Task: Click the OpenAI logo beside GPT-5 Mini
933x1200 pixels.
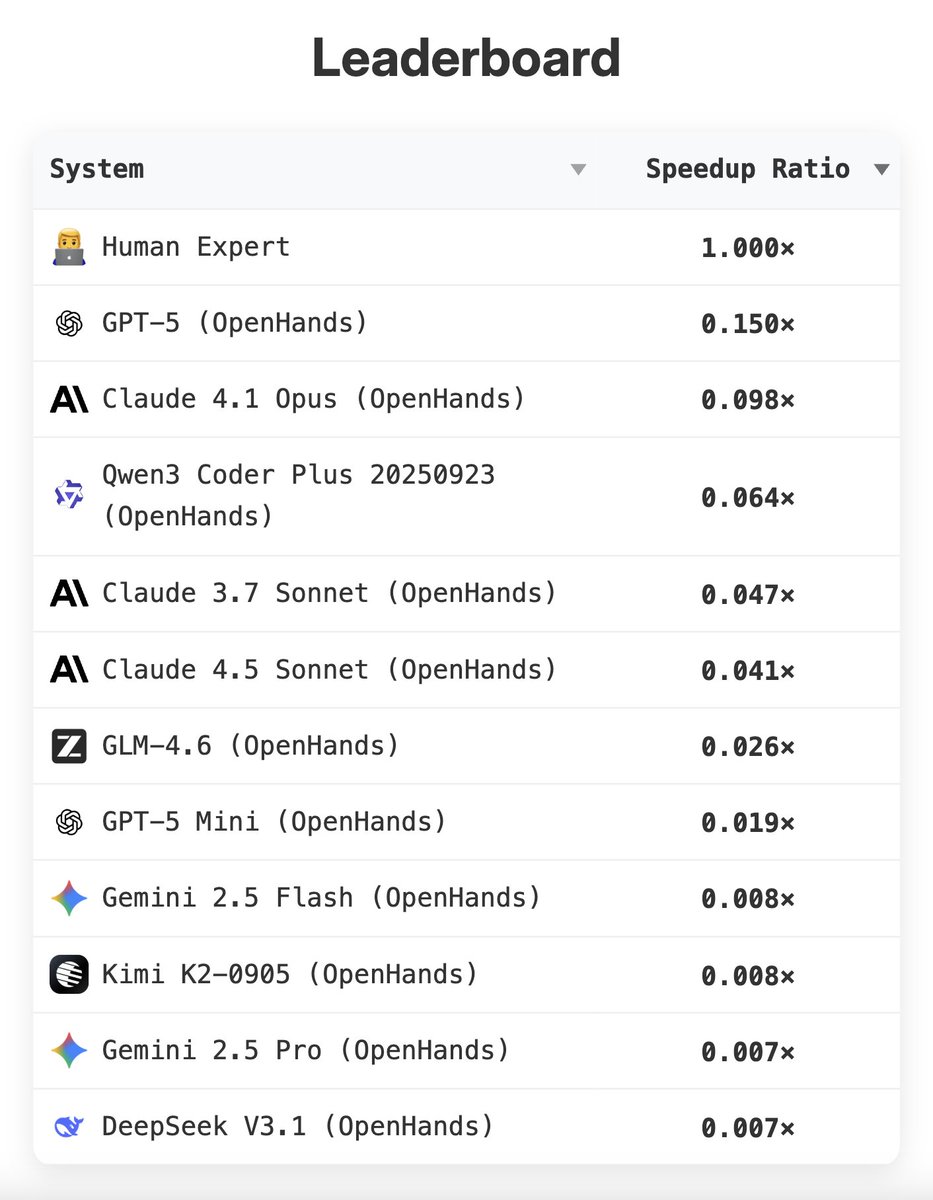Action: (x=69, y=822)
